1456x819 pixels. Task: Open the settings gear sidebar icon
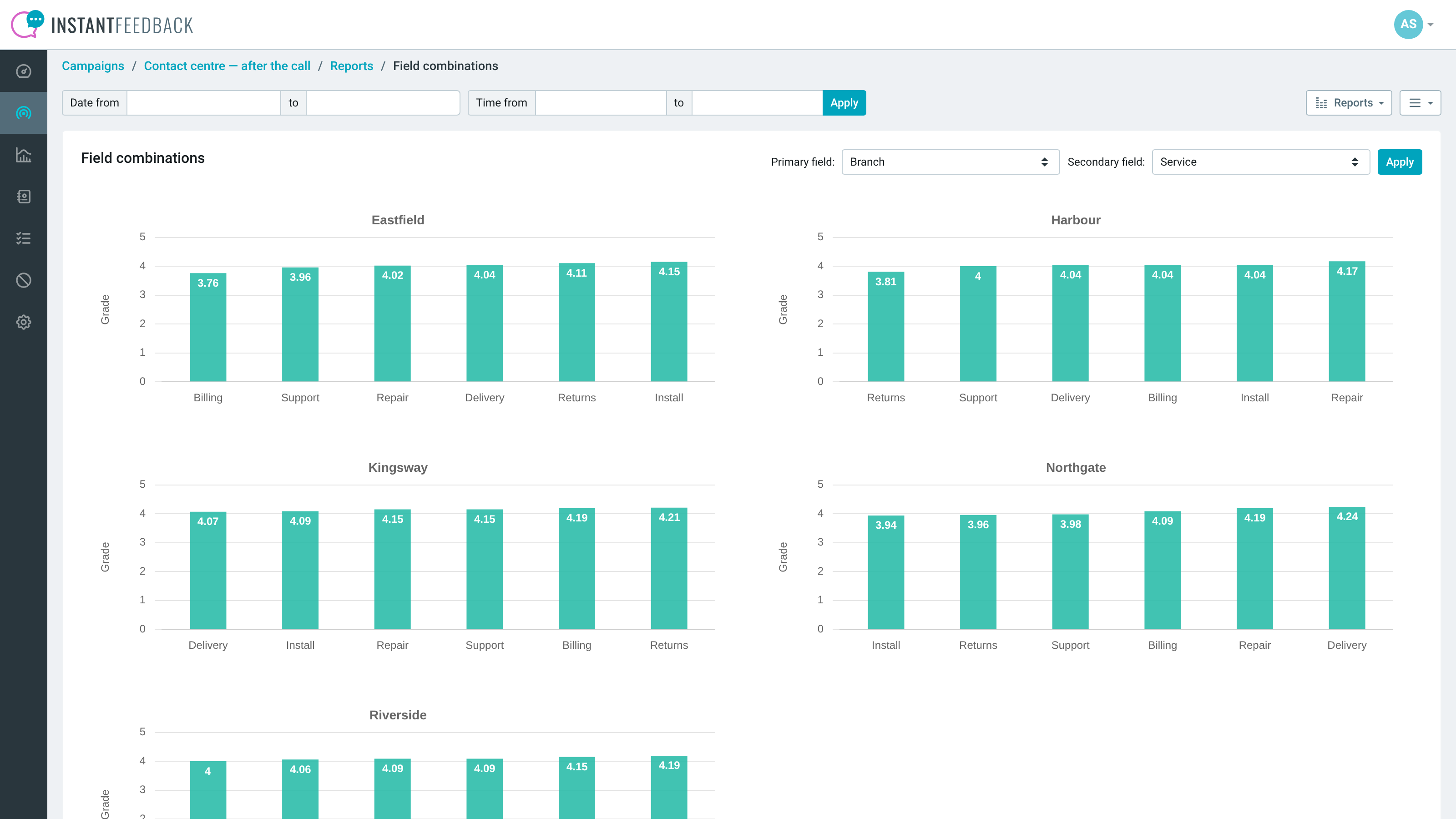pos(23,322)
